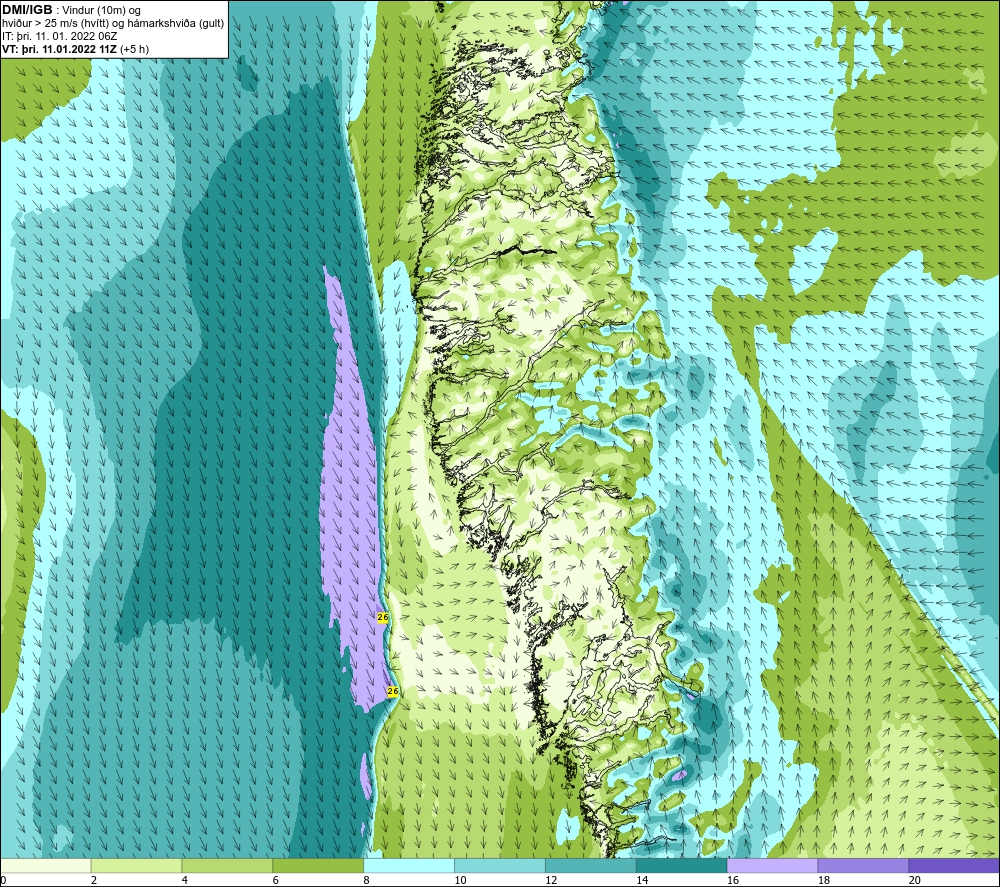Click the 0–2 m/s pale yellow legend swatch
Screen dimensions: 1000x887
coord(46,865)
